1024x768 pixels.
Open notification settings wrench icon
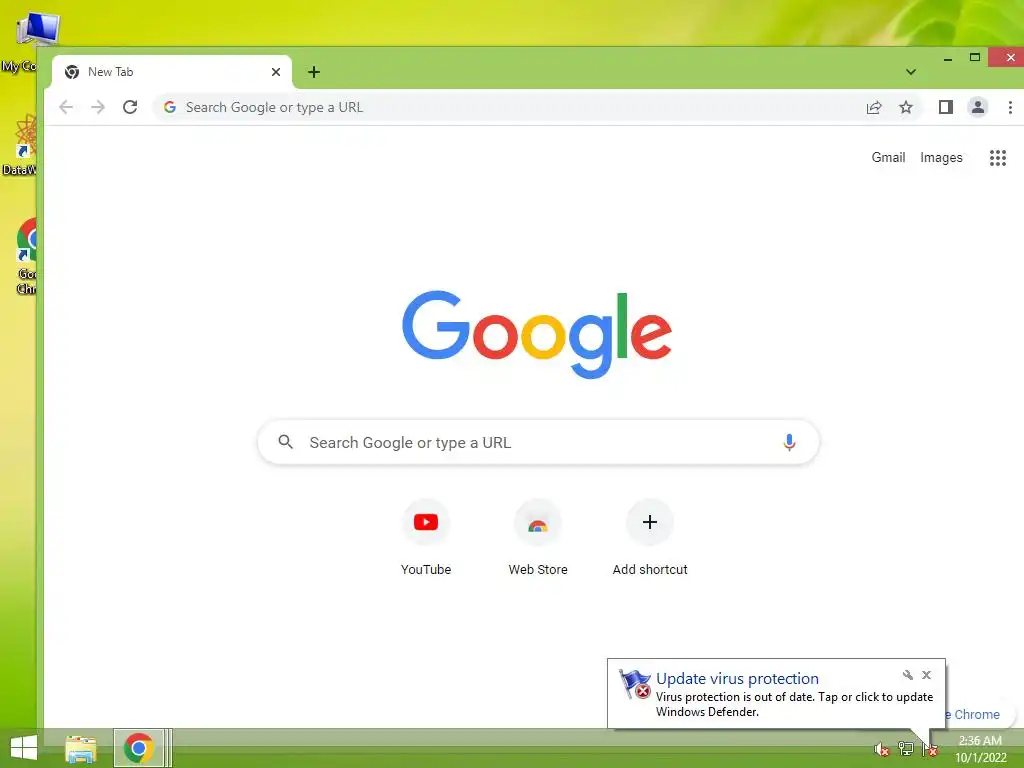908,675
